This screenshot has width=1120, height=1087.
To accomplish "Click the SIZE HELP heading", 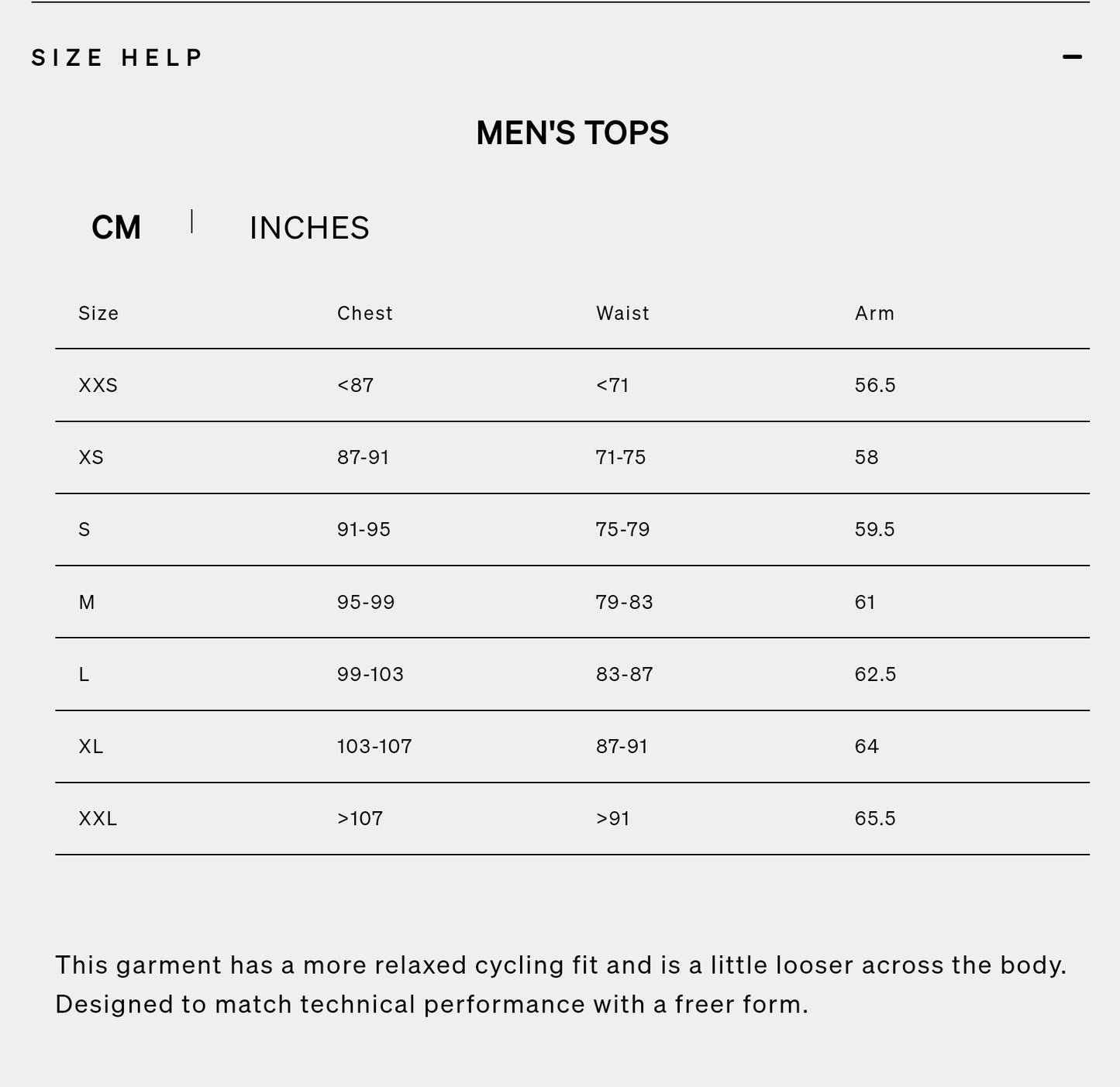I will (117, 58).
